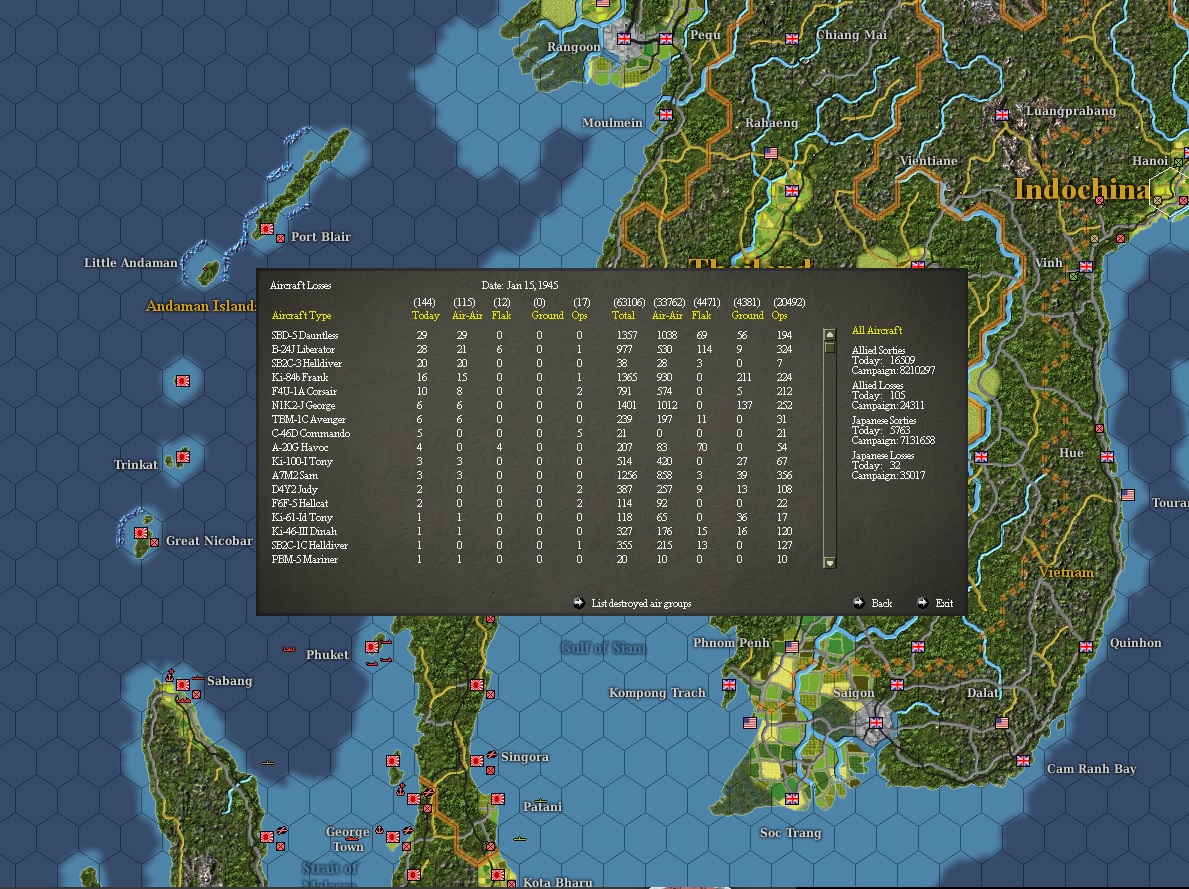
Task: Select the A-20G Havoc row
Action: tap(532, 448)
